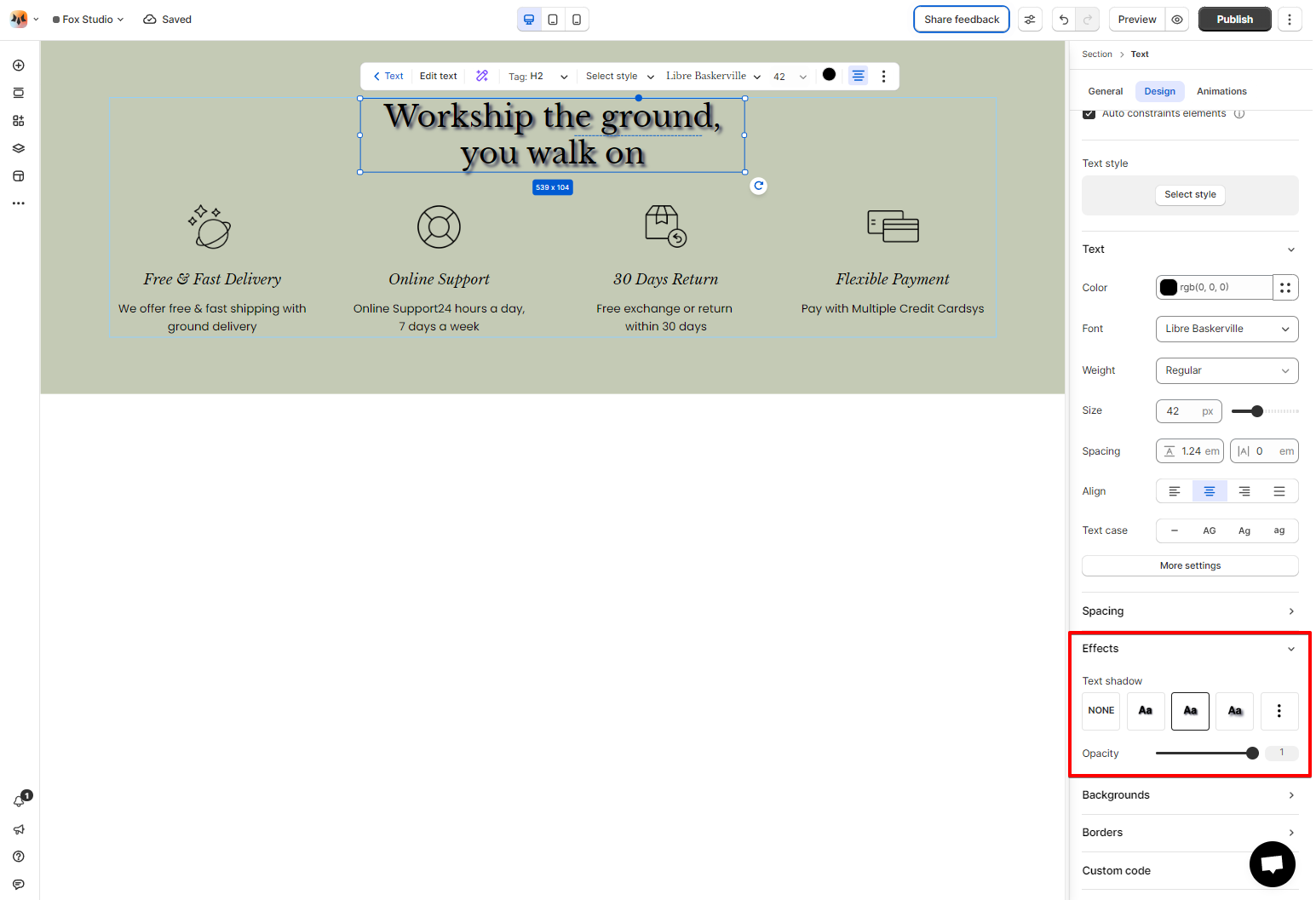Switch to Animations tab
Viewport: 1316px width, 900px height.
1221,91
